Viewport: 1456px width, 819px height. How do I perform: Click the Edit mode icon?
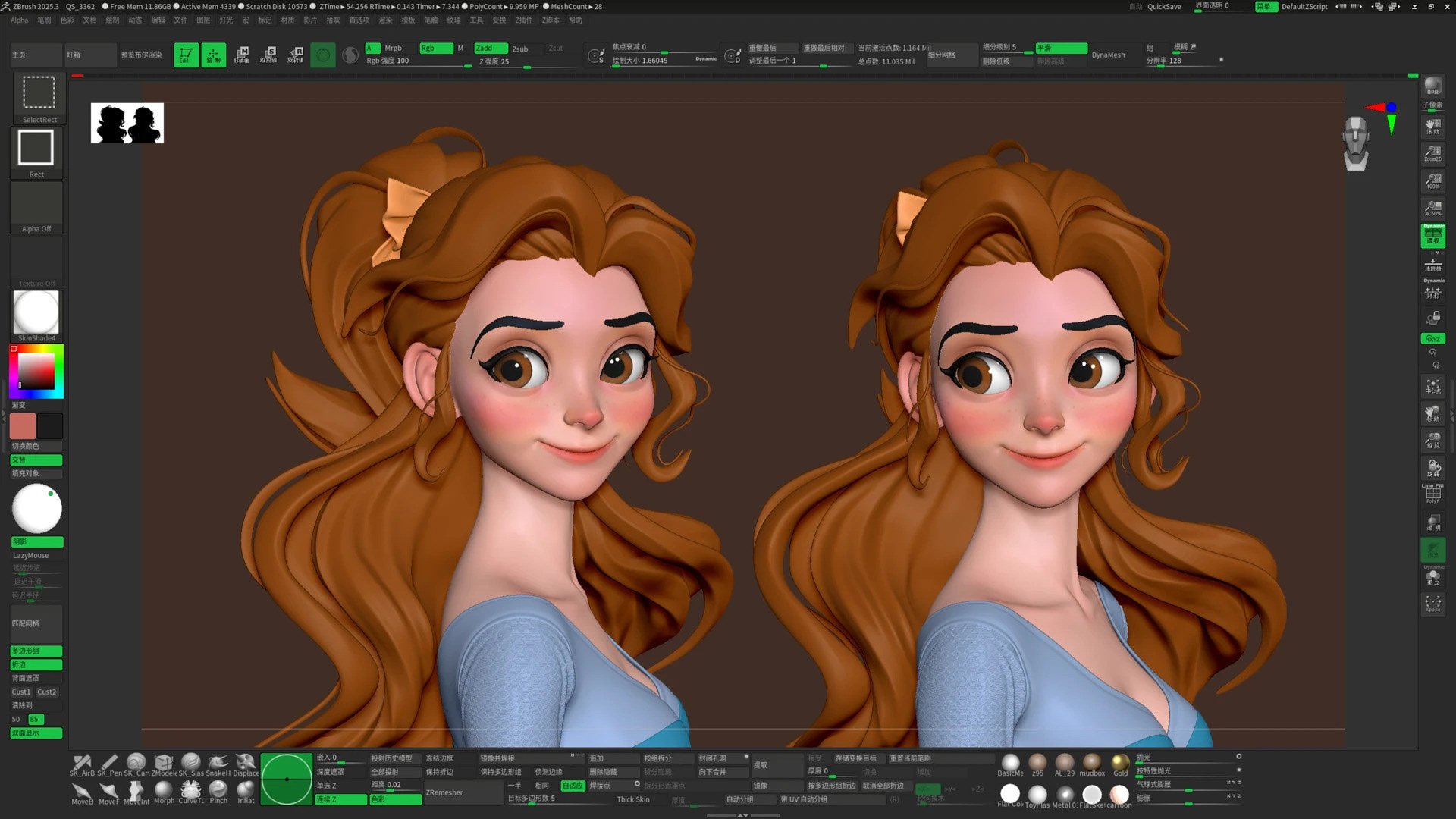tap(186, 55)
